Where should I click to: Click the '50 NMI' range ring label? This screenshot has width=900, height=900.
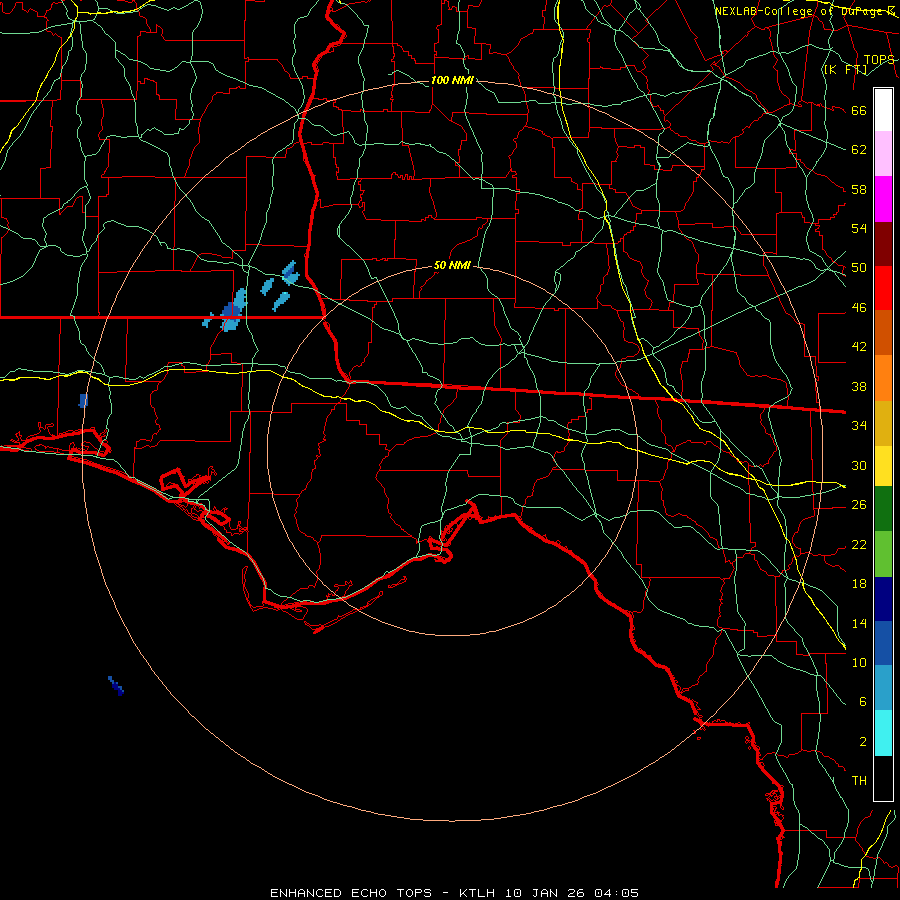point(452,265)
